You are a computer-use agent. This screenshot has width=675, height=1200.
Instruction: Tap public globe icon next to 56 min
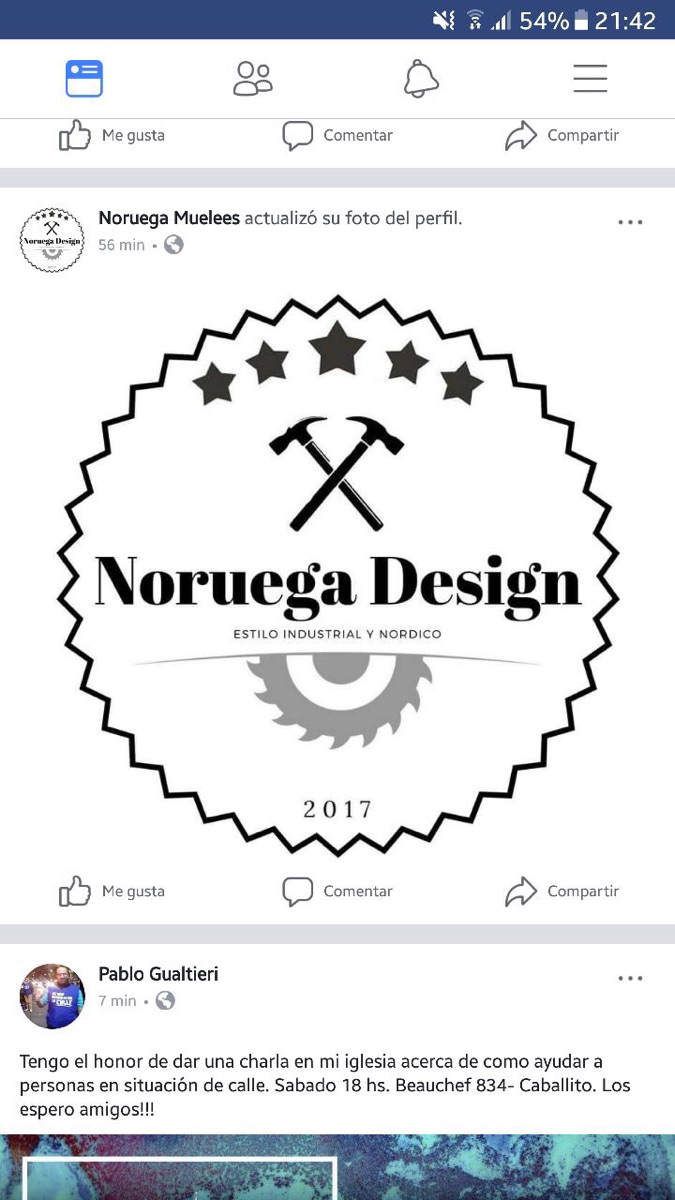(x=174, y=244)
